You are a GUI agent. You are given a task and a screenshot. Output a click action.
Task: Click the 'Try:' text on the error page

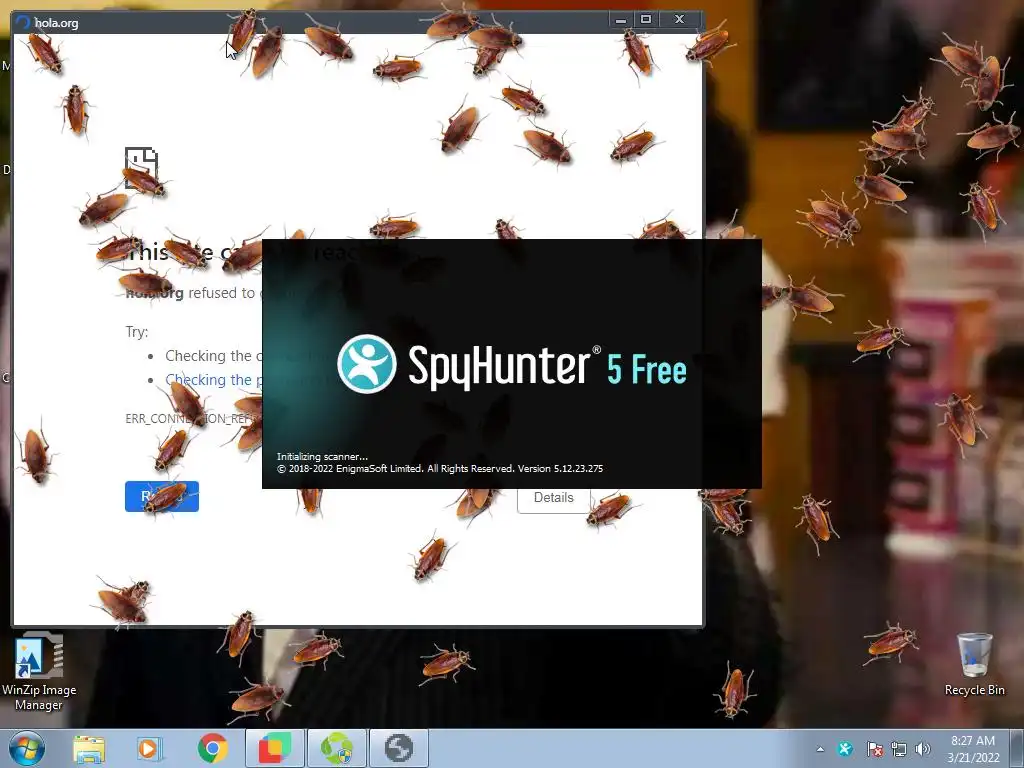pos(136,332)
